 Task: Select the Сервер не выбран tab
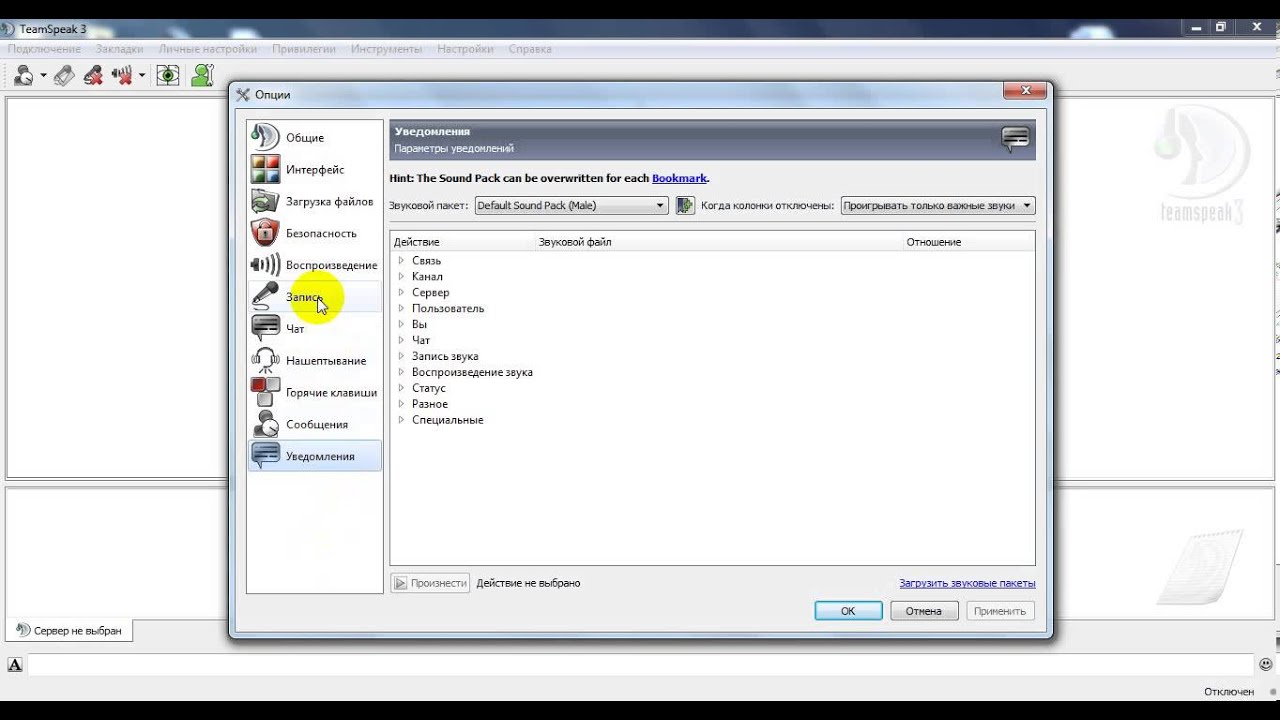click(70, 631)
